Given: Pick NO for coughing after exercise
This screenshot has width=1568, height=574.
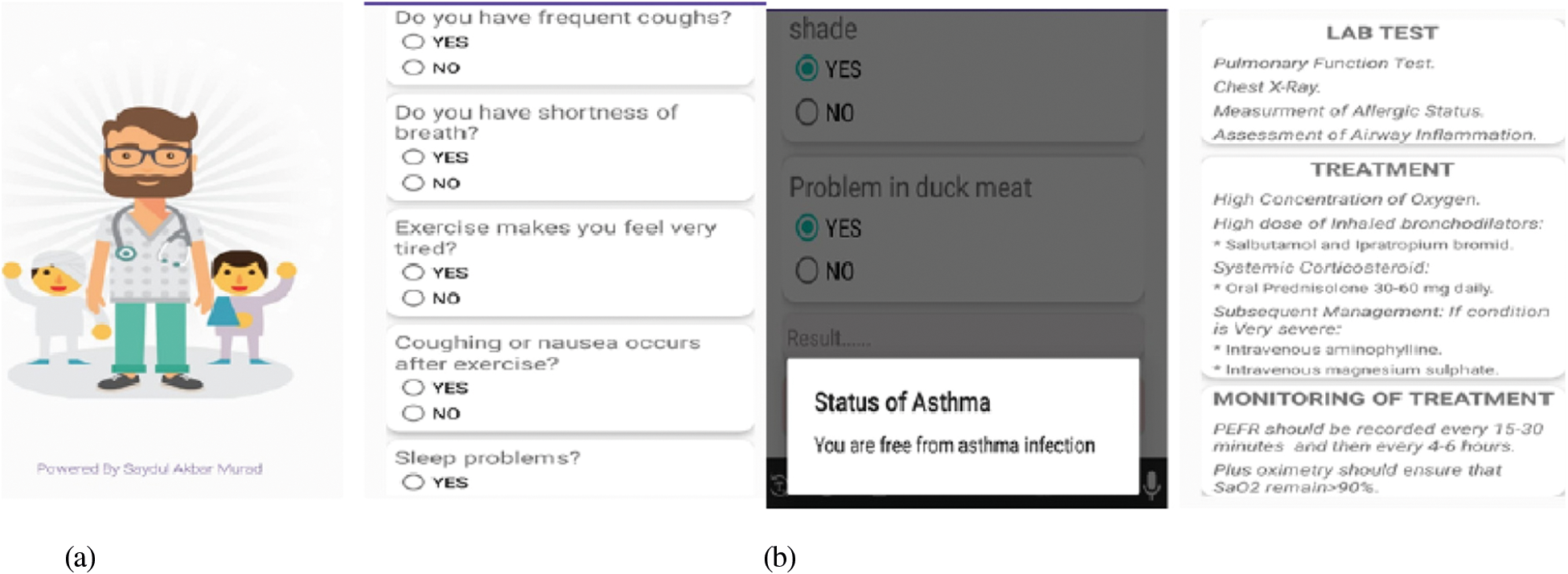Looking at the screenshot, I should coord(413,413).
